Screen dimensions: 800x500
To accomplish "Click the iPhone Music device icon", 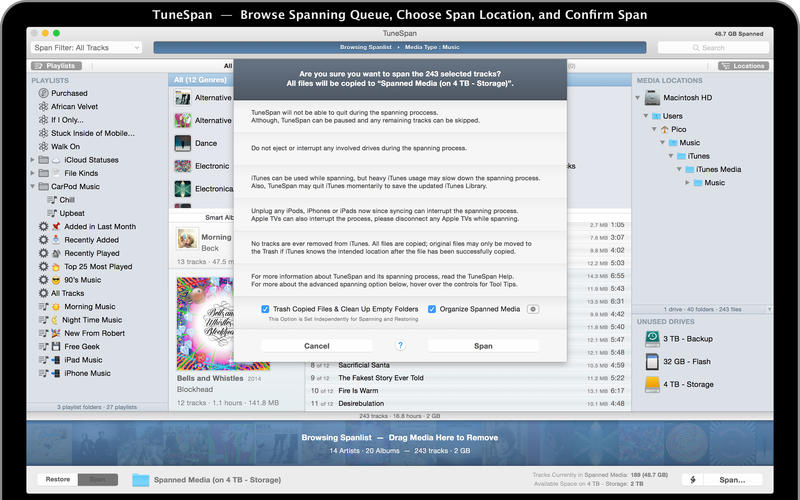I will pos(56,373).
